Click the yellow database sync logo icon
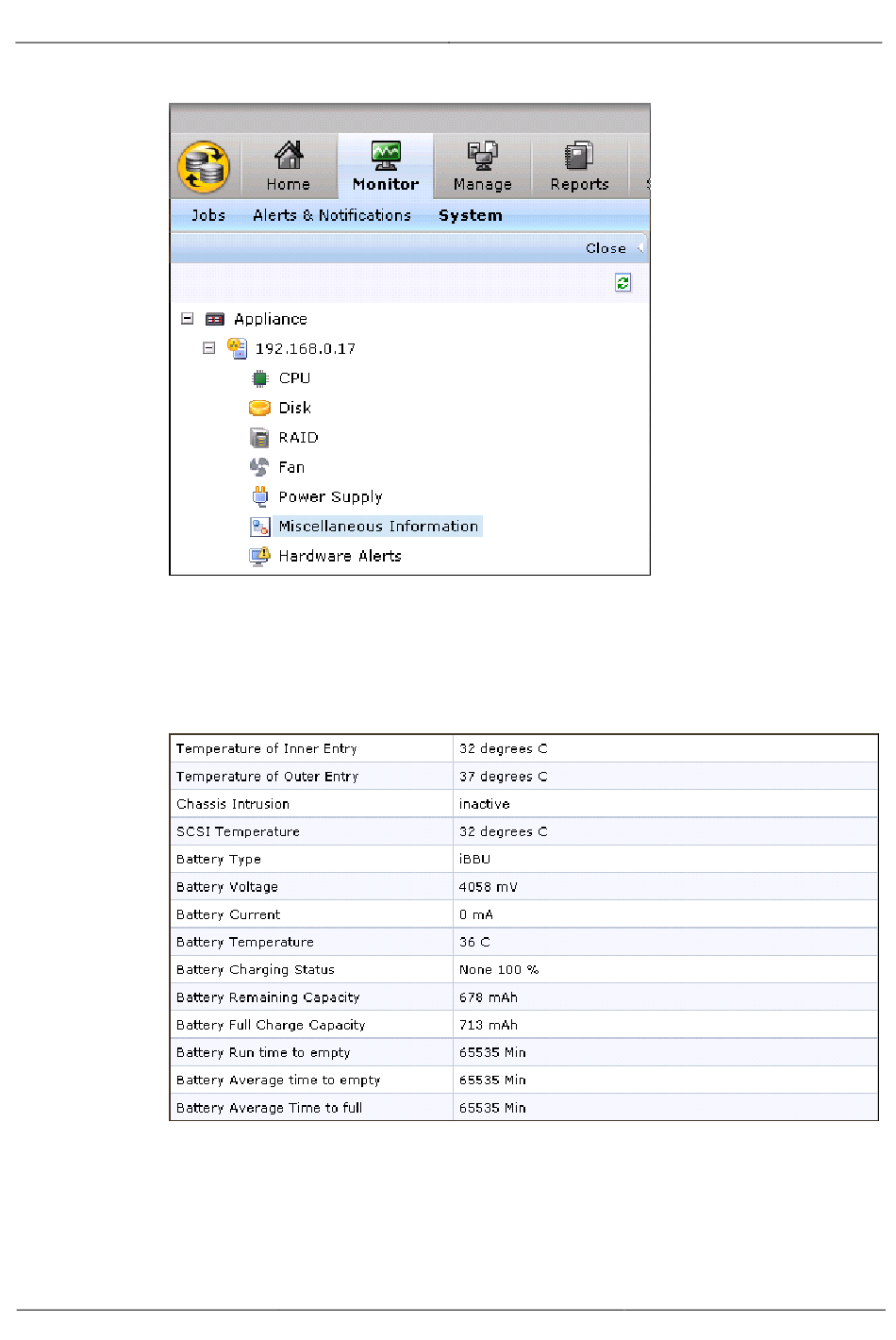 (x=204, y=167)
